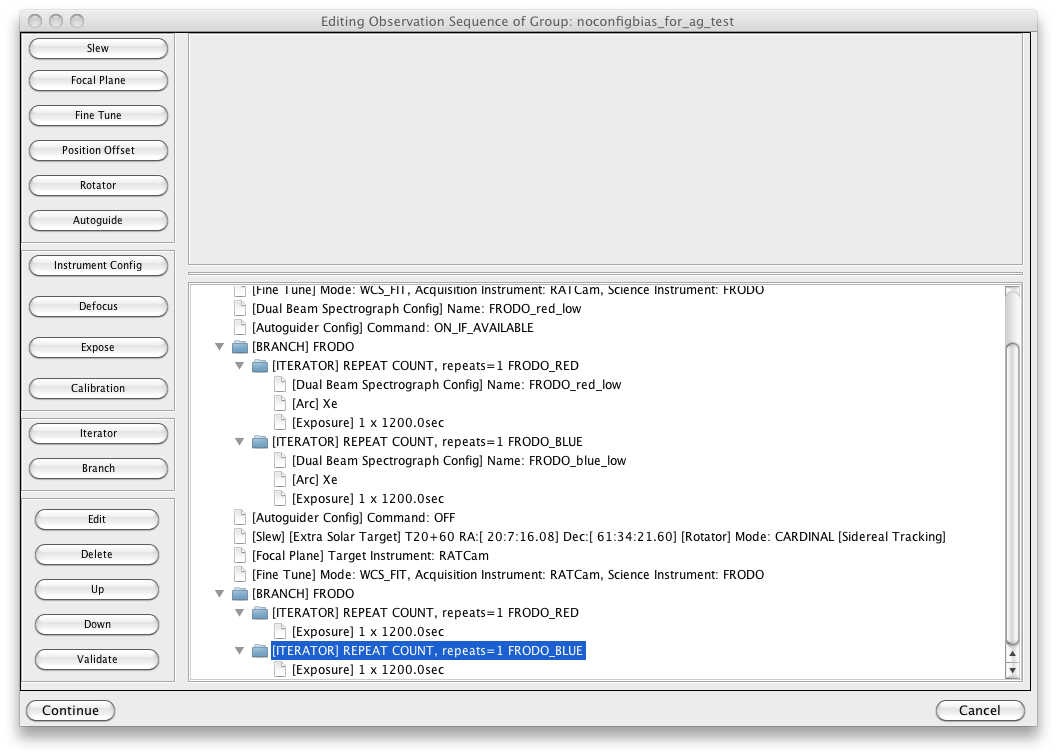The width and height of the screenshot is (1057, 756).
Task: Select '[Autoguider Config] Command: OFF' row
Action: [x=353, y=518]
